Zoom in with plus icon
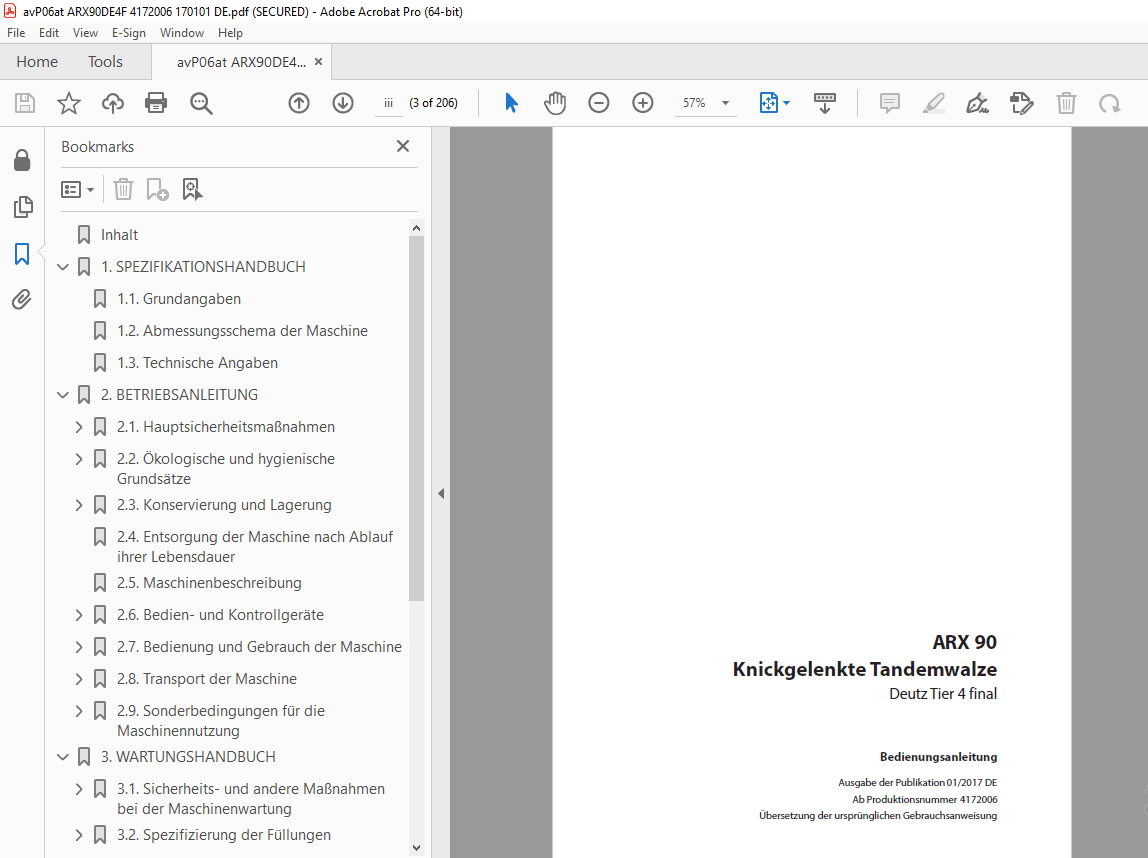Viewport: 1148px width, 858px height. [x=643, y=103]
